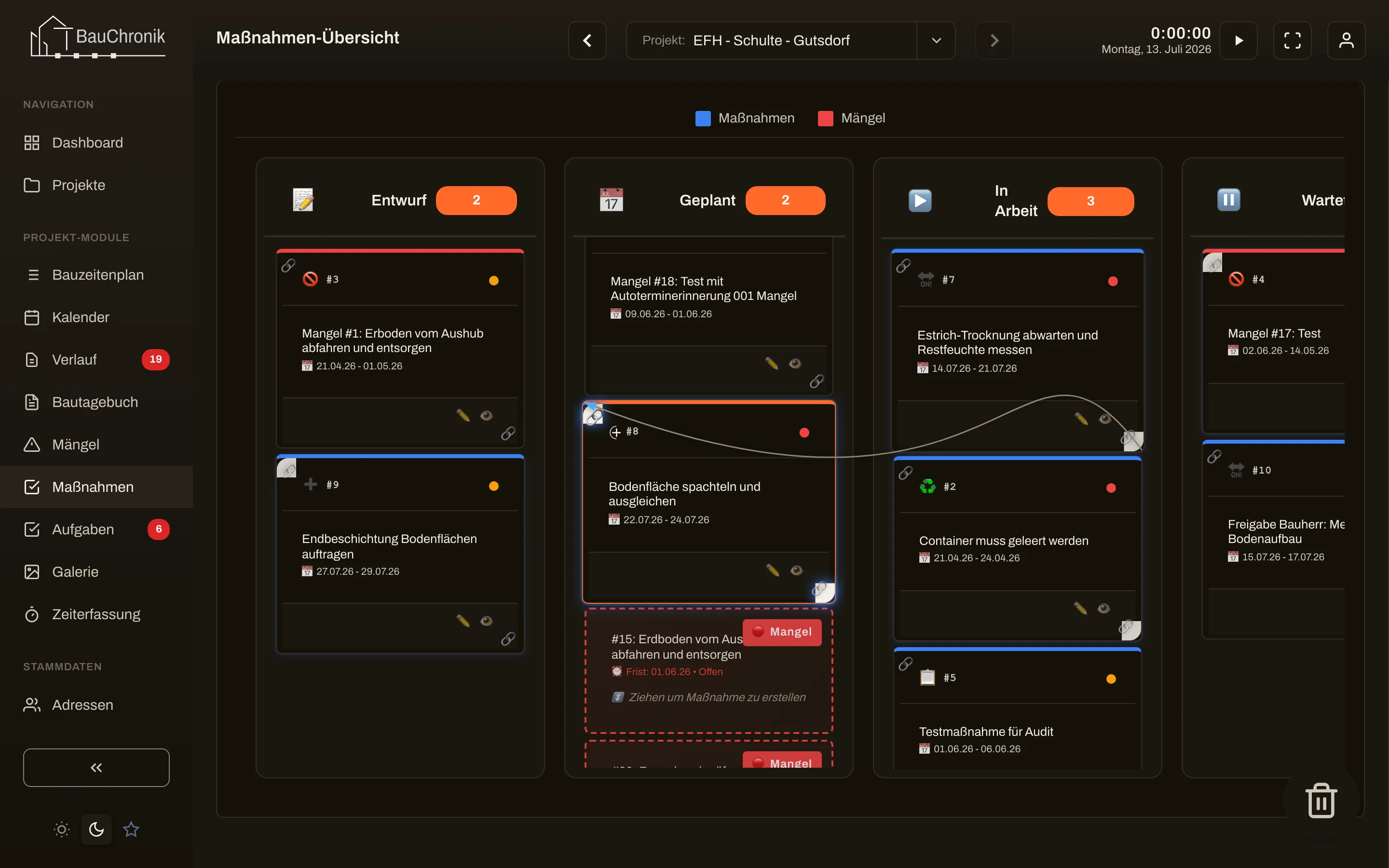Toggle fullscreen mode icon
1389x868 pixels.
click(1293, 40)
